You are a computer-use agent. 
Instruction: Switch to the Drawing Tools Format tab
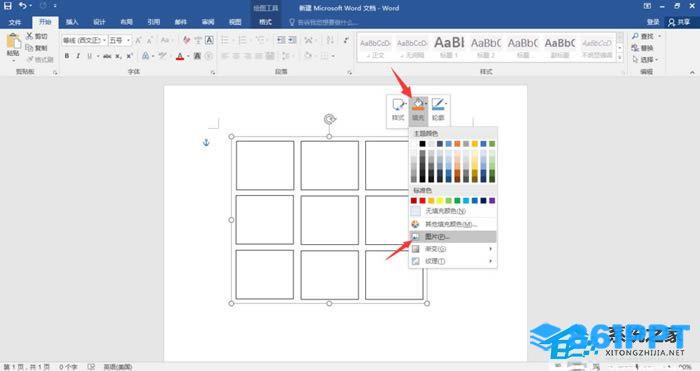pyautogui.click(x=265, y=22)
